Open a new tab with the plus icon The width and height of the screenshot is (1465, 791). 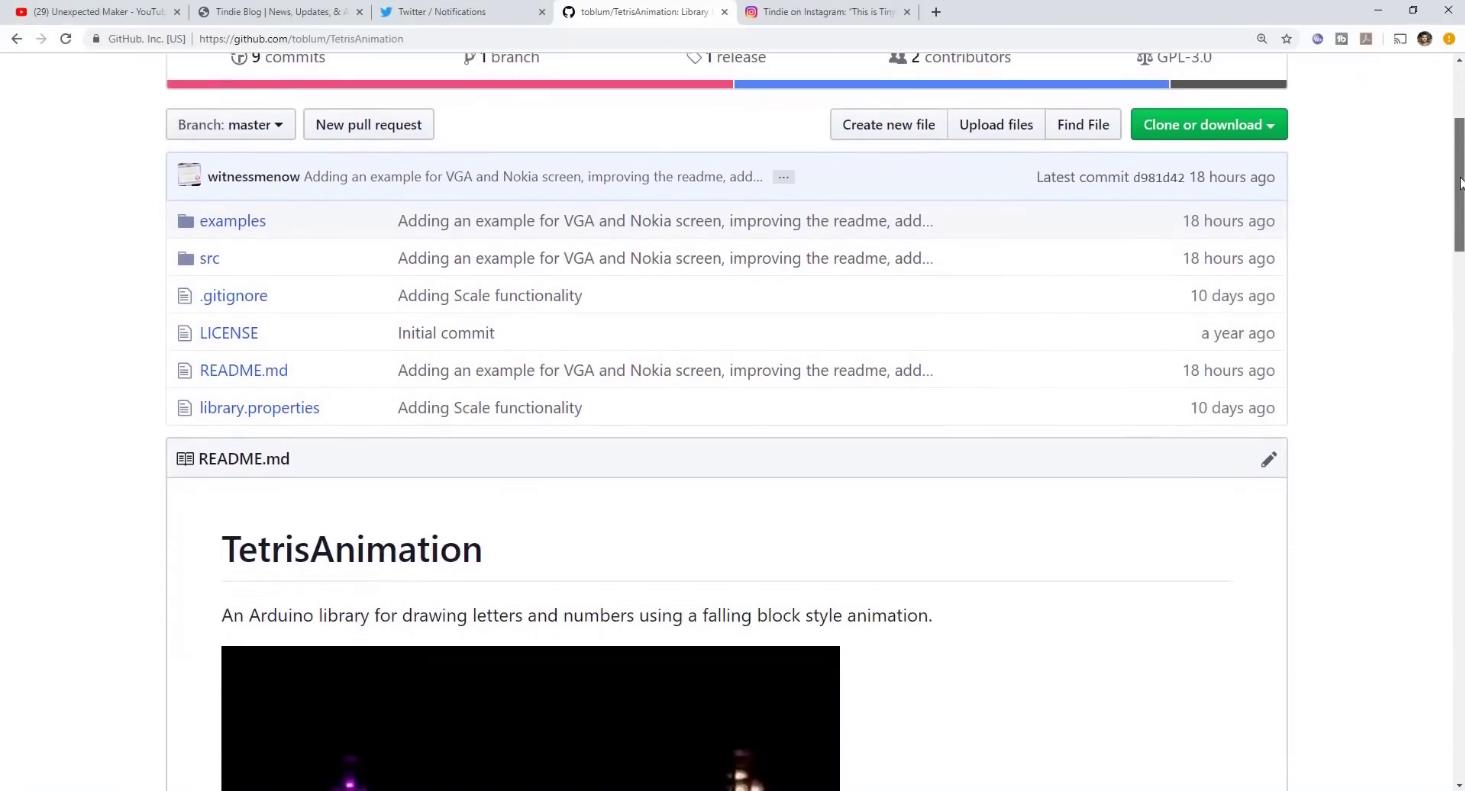936,12
